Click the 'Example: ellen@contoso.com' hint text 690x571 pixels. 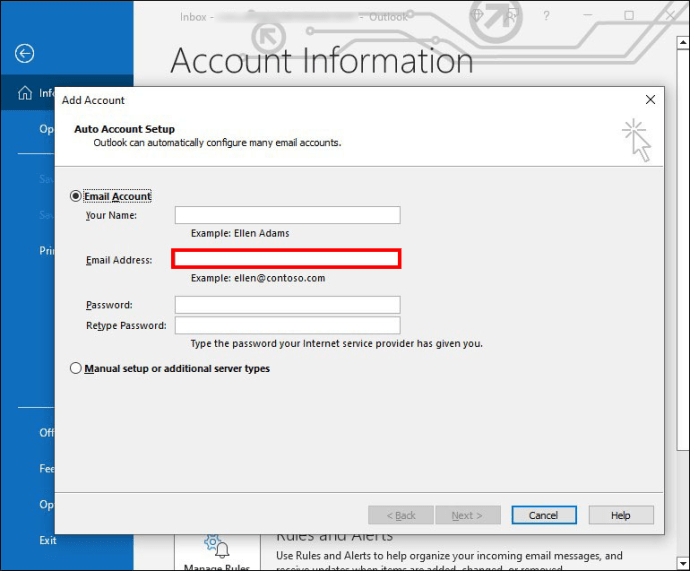click(258, 278)
